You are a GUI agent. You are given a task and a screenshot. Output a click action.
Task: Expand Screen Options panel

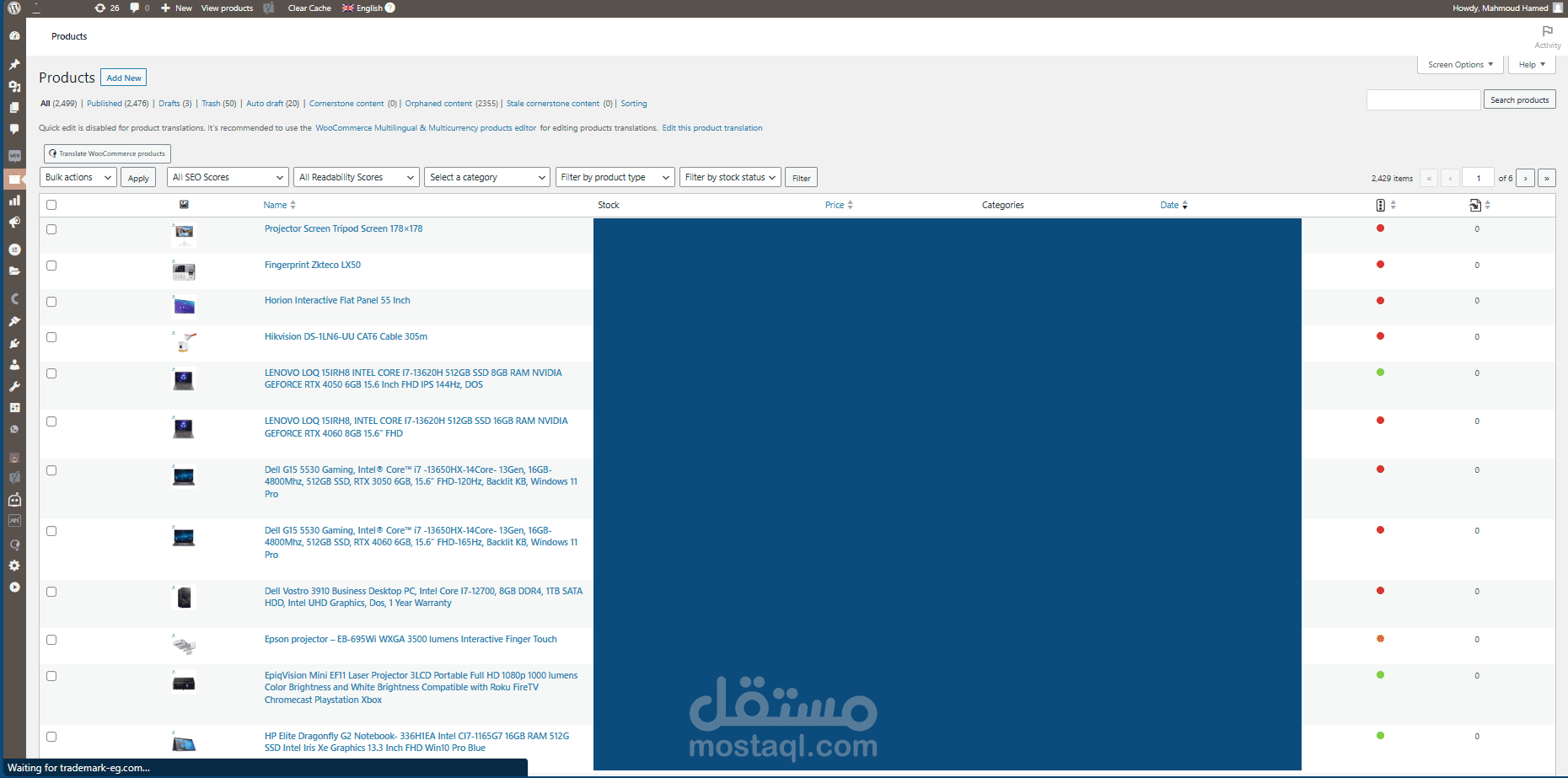pyautogui.click(x=1460, y=64)
